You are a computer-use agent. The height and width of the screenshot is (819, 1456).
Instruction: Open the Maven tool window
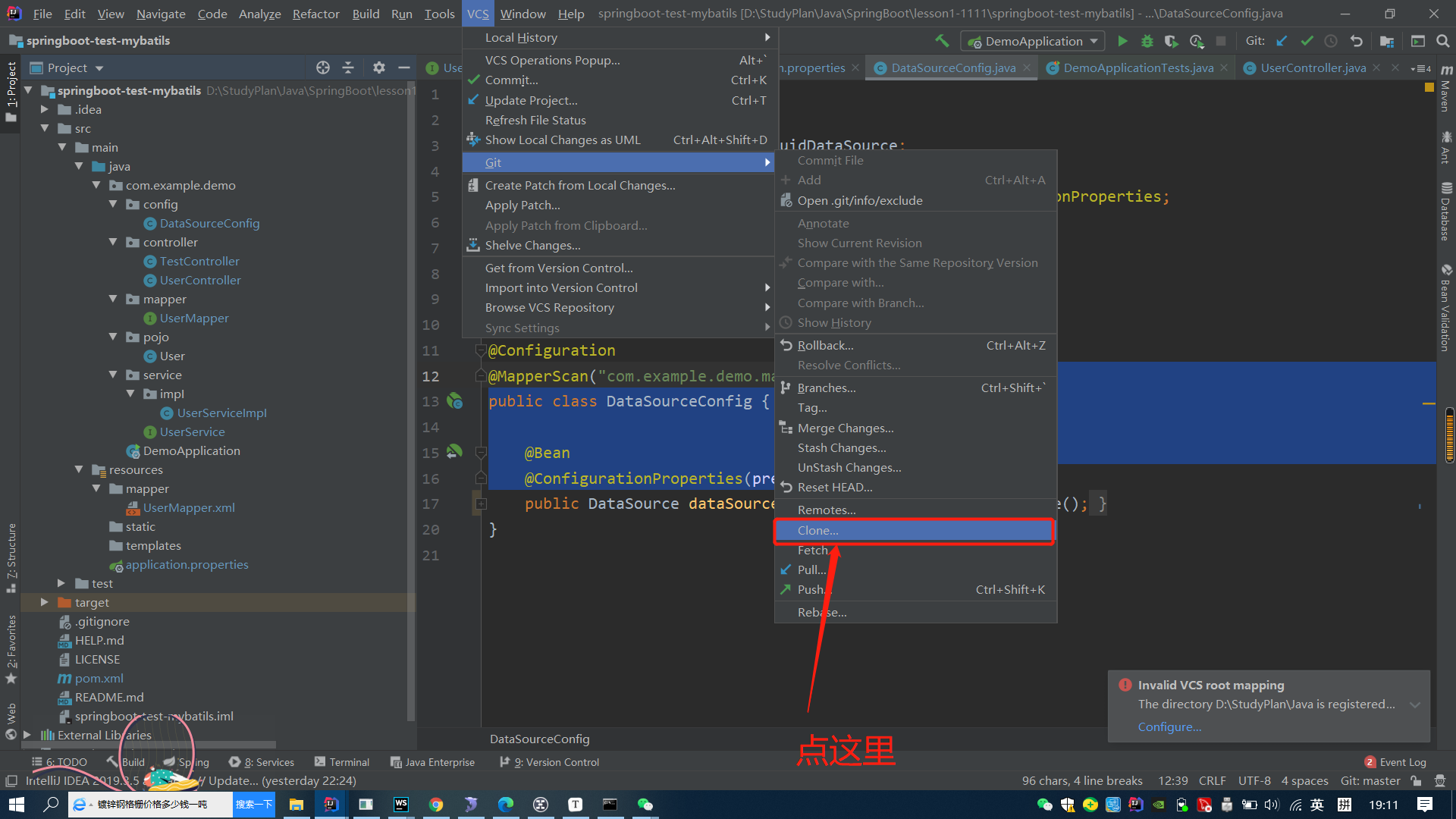pyautogui.click(x=1446, y=88)
